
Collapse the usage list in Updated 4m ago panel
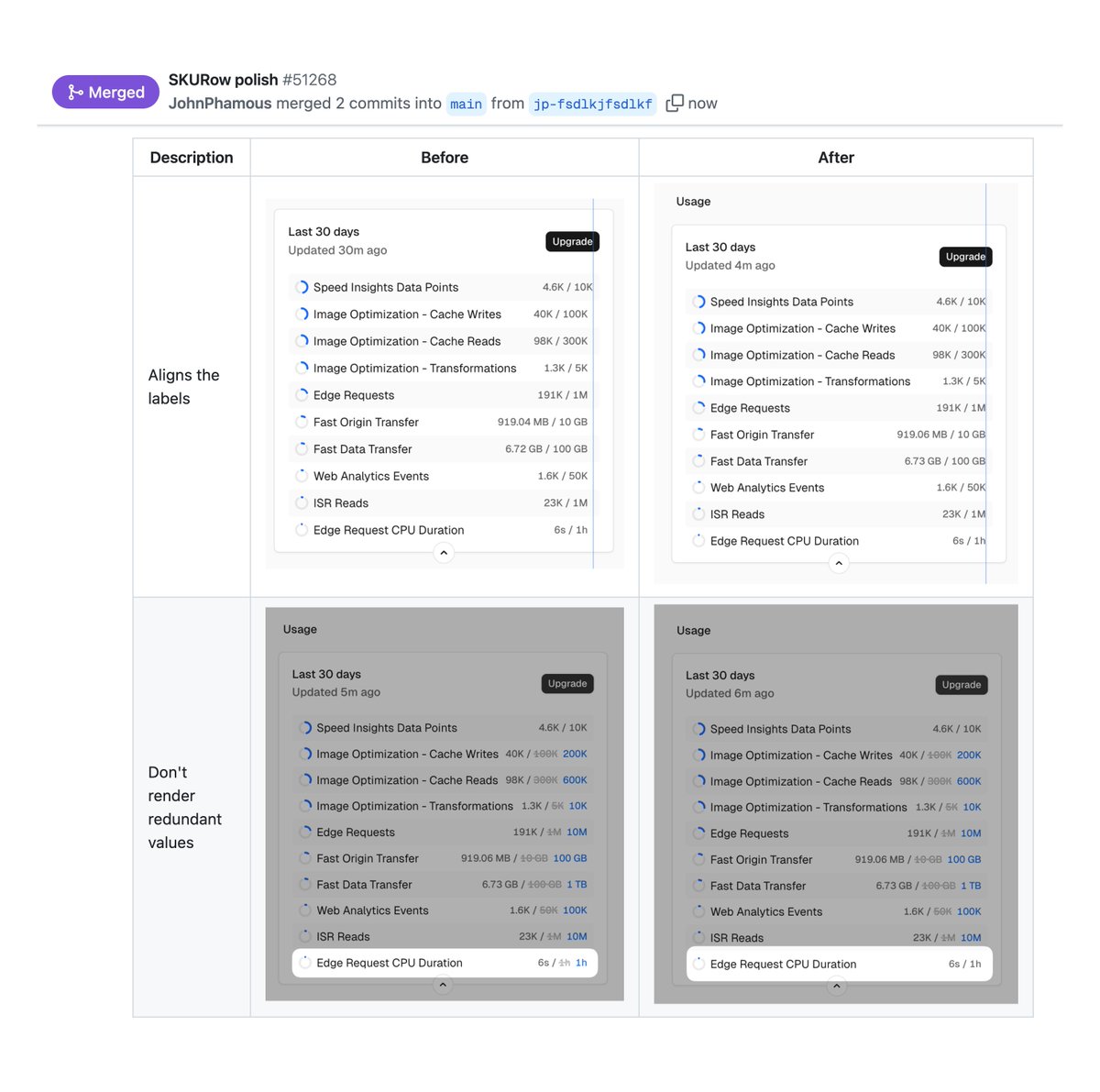[x=839, y=564]
